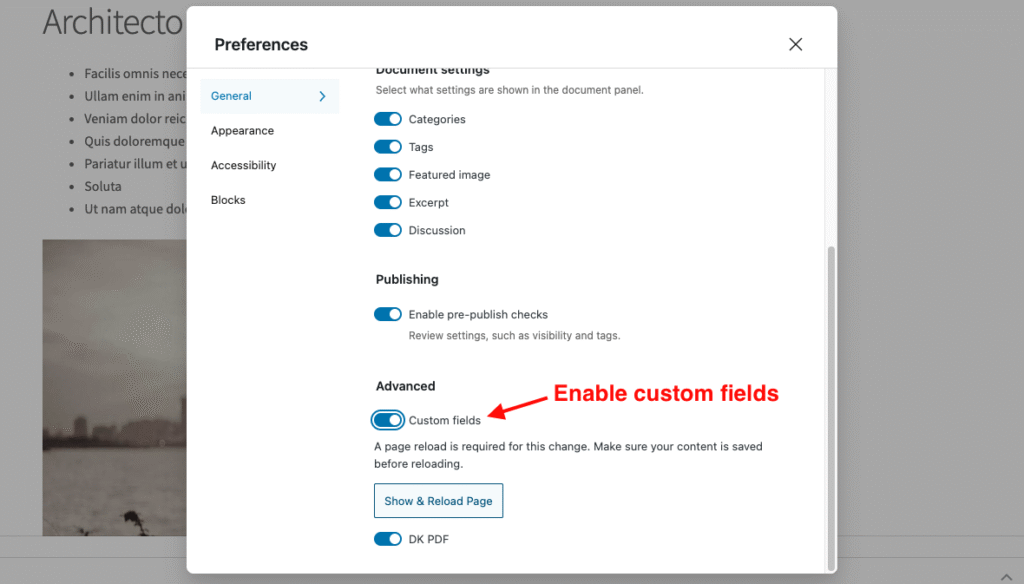1024x584 pixels.
Task: Disable the Excerpt option
Action: tap(388, 202)
